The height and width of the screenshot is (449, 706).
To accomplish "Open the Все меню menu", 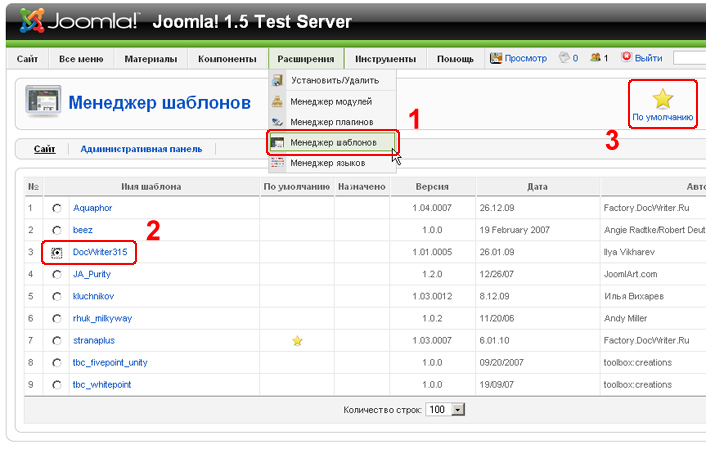I will [x=81, y=59].
